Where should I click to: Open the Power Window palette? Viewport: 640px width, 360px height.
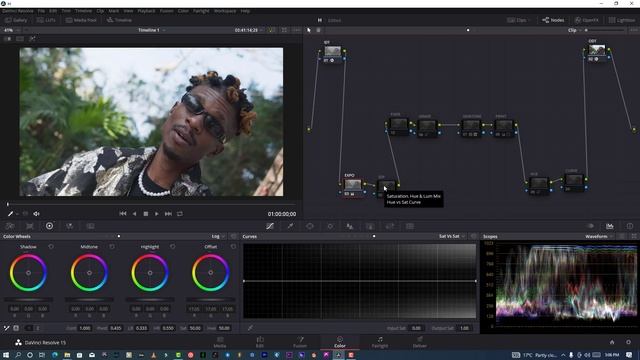310,226
